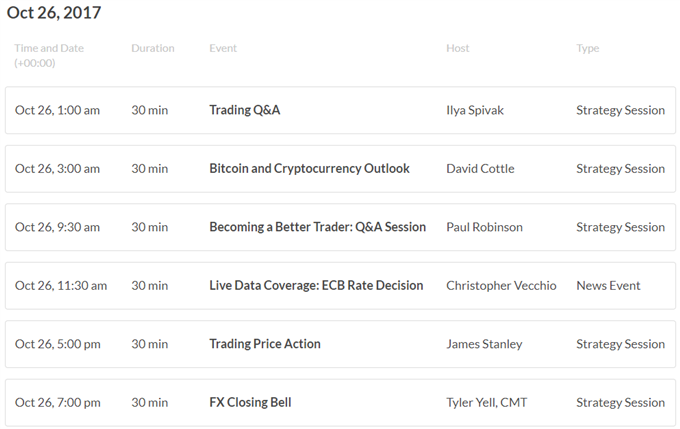Screen dimensions: 680x429
Task: Click the Duration column header
Action: [153, 48]
